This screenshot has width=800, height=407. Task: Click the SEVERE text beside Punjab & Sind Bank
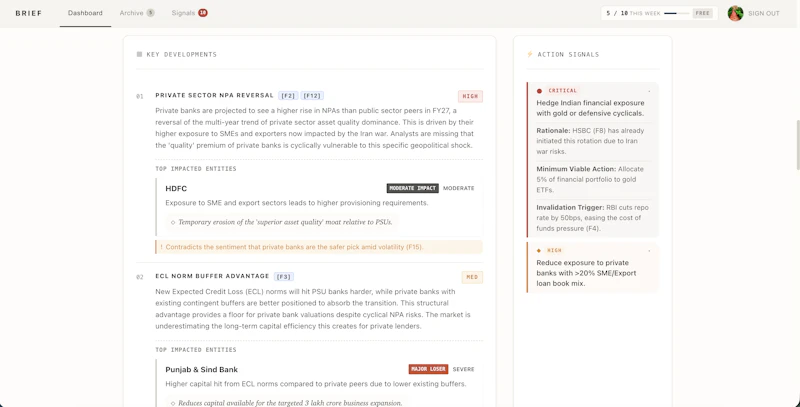pyautogui.click(x=463, y=369)
